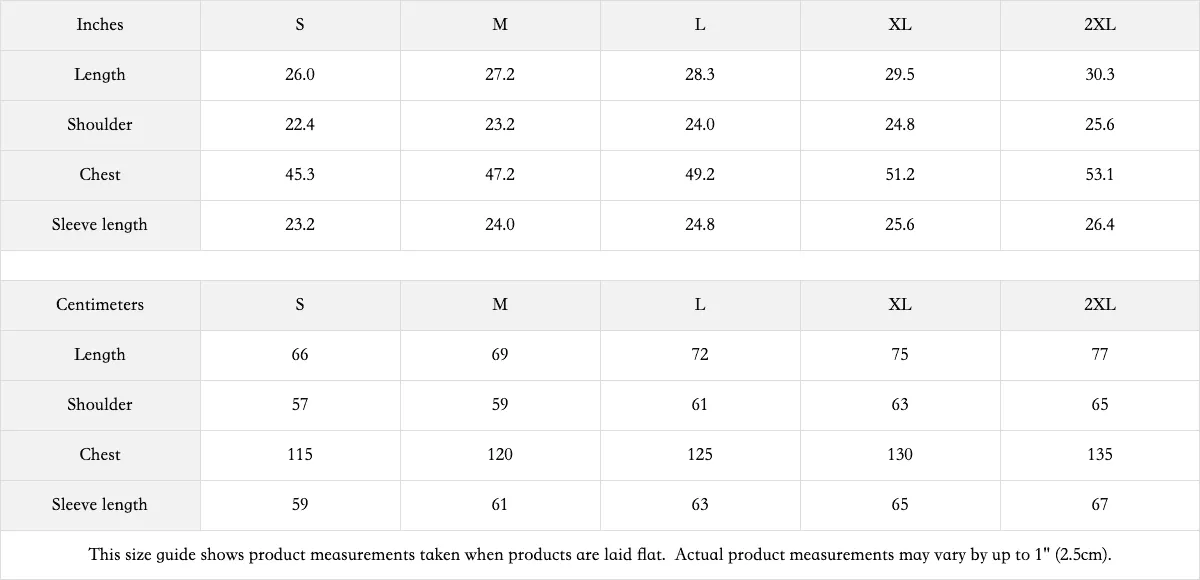Click the size guide measurement disclaimer text
Viewport: 1200px width, 580px height.
coord(600,554)
